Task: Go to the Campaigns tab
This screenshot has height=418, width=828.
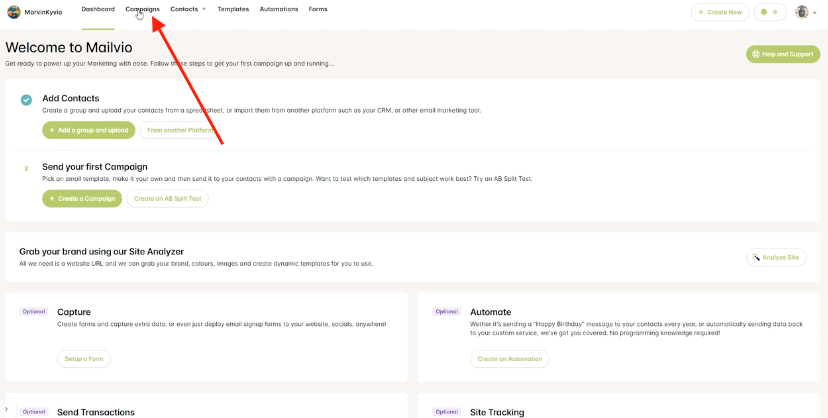Action: click(142, 9)
